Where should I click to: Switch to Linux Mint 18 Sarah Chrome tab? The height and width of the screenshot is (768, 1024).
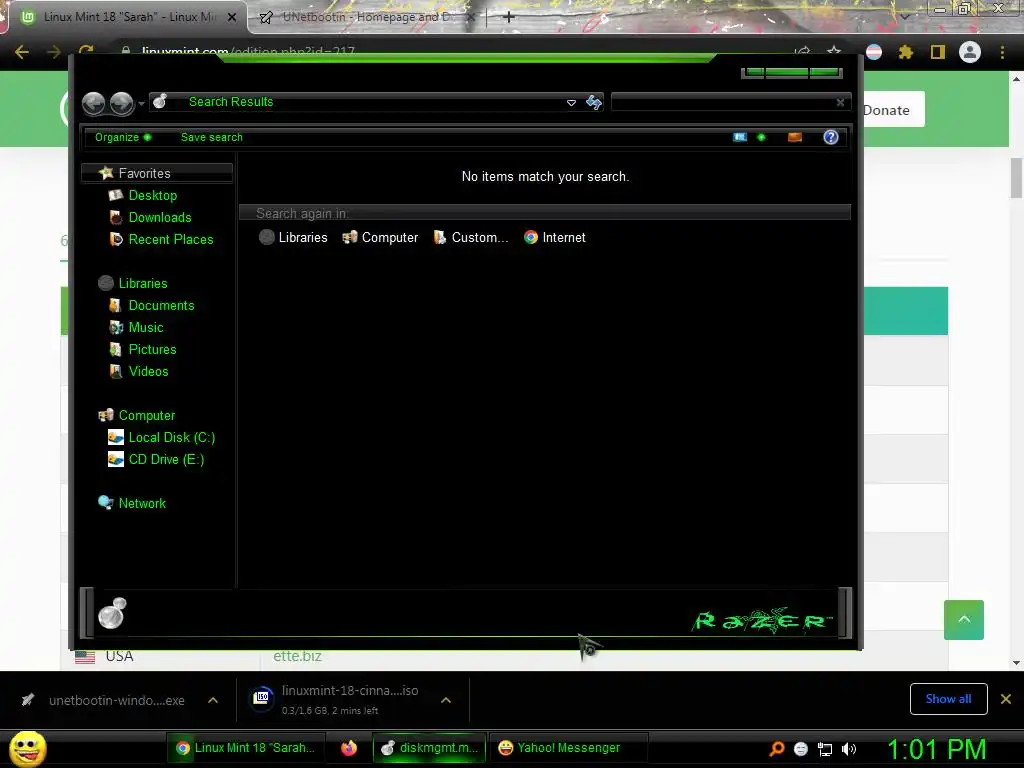(x=129, y=17)
